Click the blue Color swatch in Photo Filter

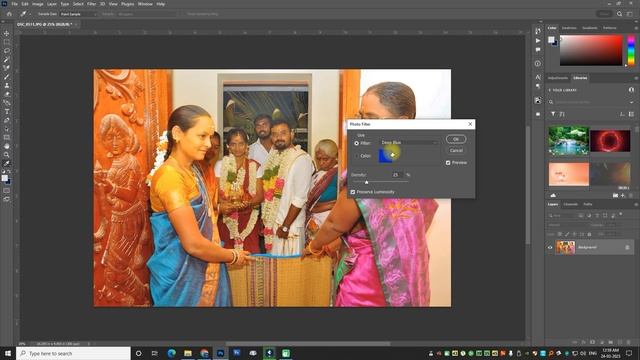click(387, 156)
